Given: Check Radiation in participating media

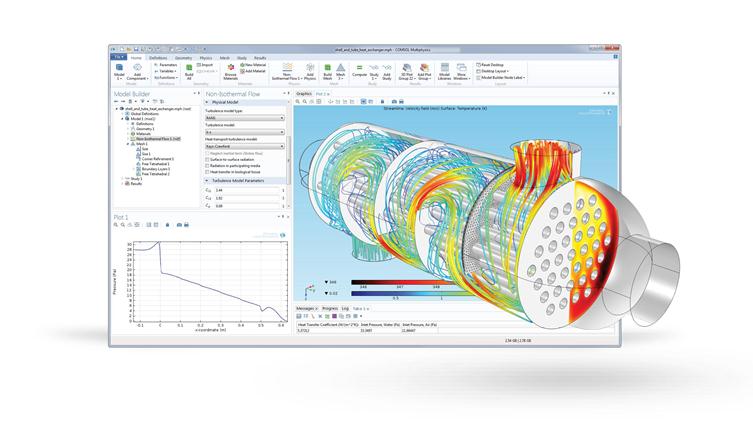Looking at the screenshot, I should pyautogui.click(x=205, y=165).
